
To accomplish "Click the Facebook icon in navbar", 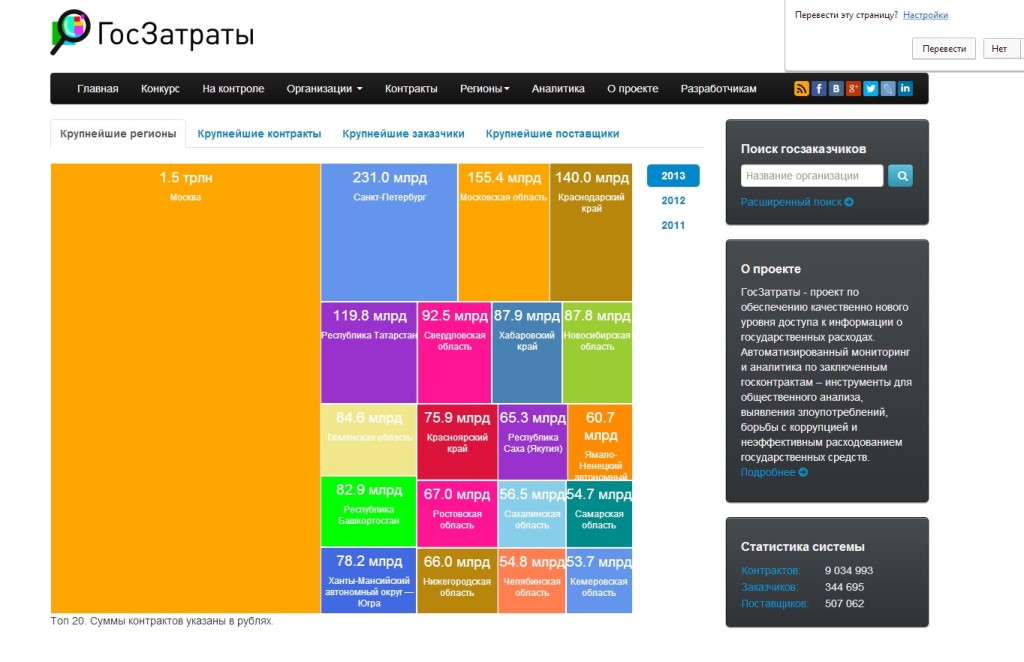I will (x=819, y=88).
